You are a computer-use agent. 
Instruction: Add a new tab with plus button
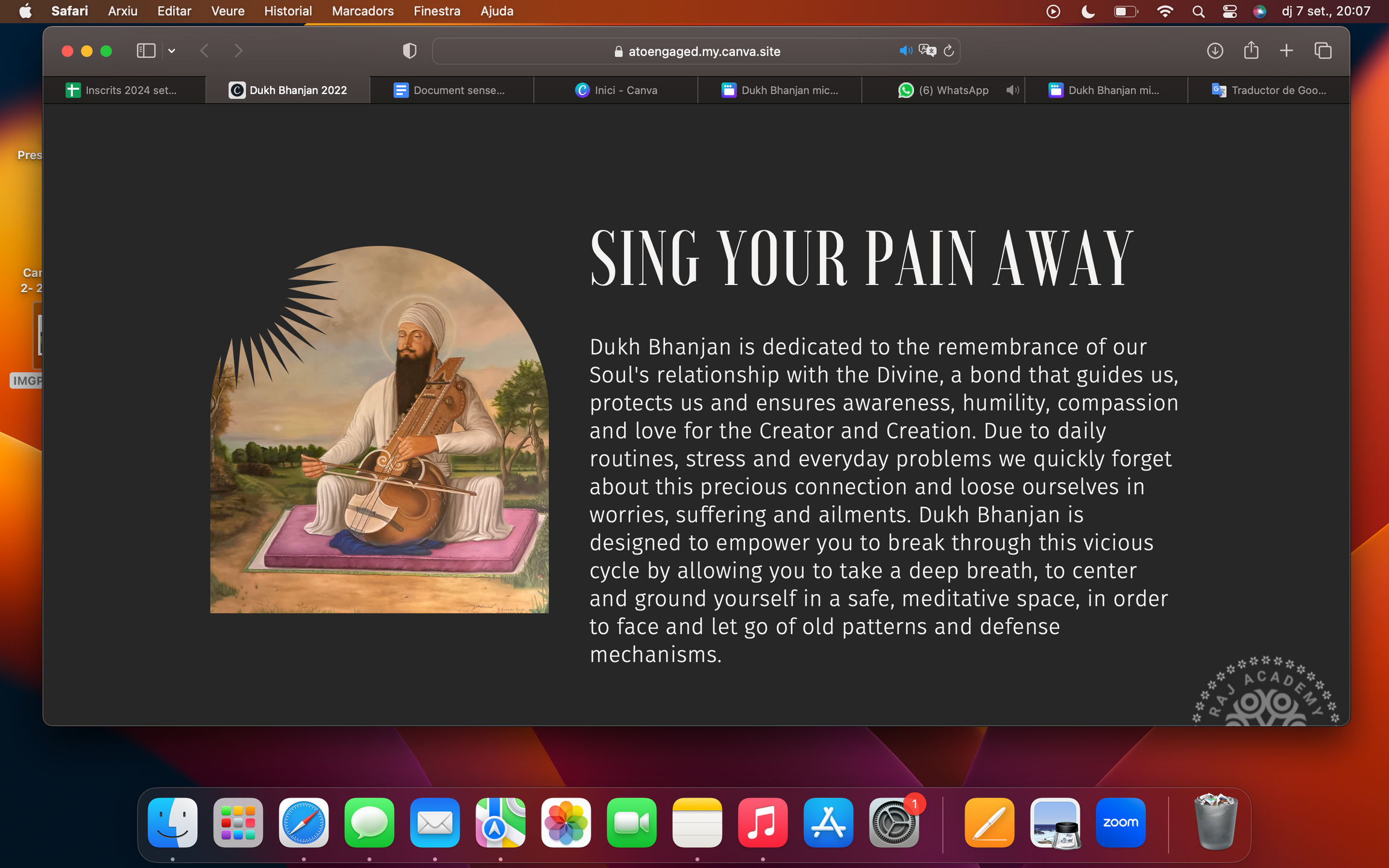(x=1287, y=51)
